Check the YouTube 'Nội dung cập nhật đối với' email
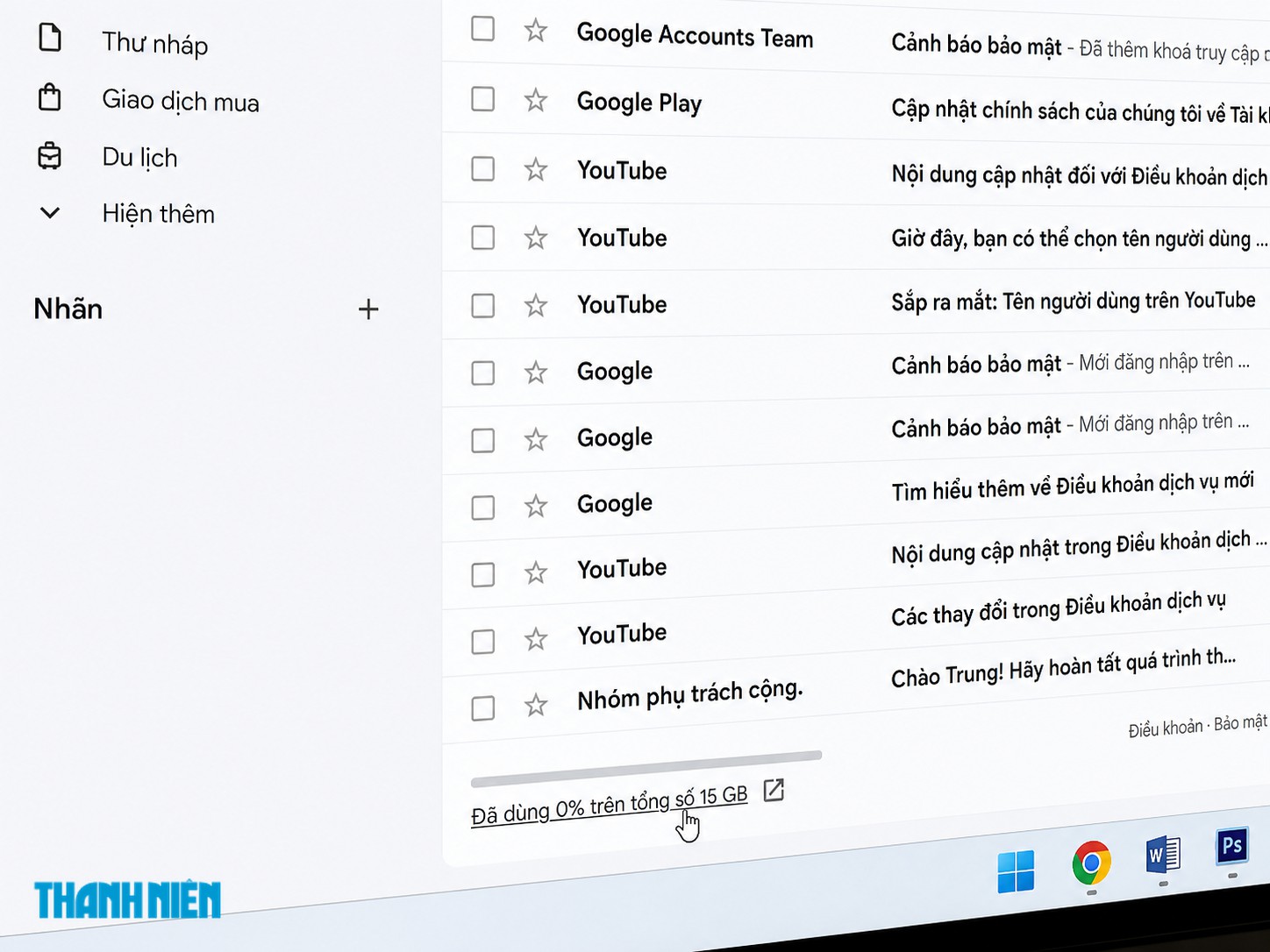This screenshot has width=1270, height=952. [x=482, y=168]
